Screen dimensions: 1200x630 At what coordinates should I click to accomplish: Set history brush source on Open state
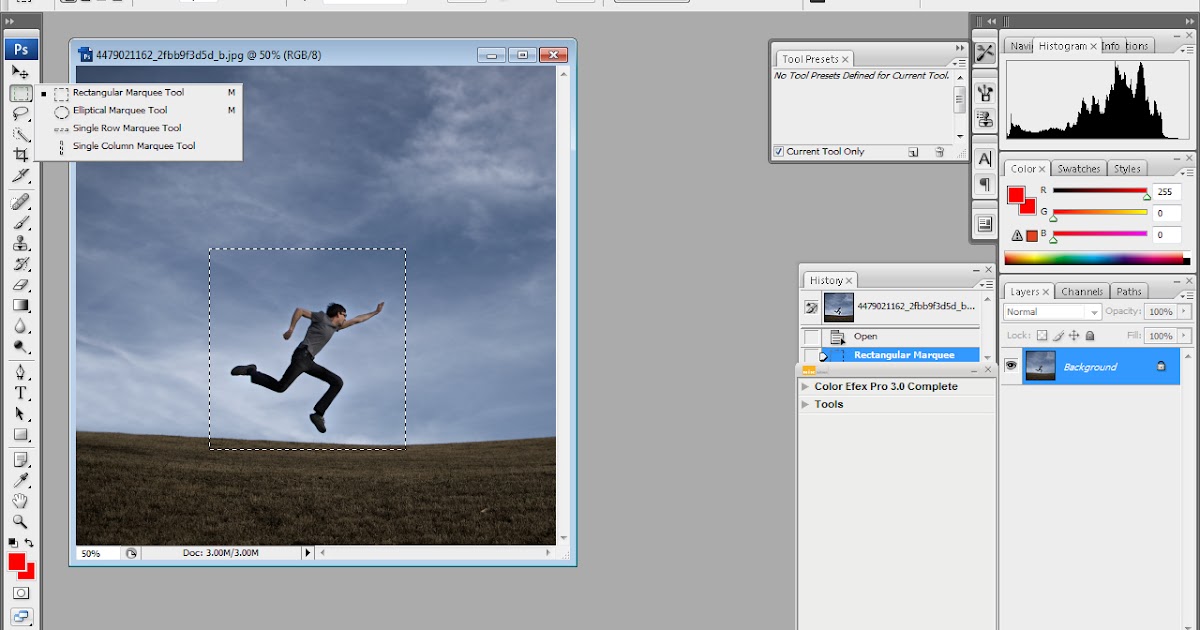(812, 337)
